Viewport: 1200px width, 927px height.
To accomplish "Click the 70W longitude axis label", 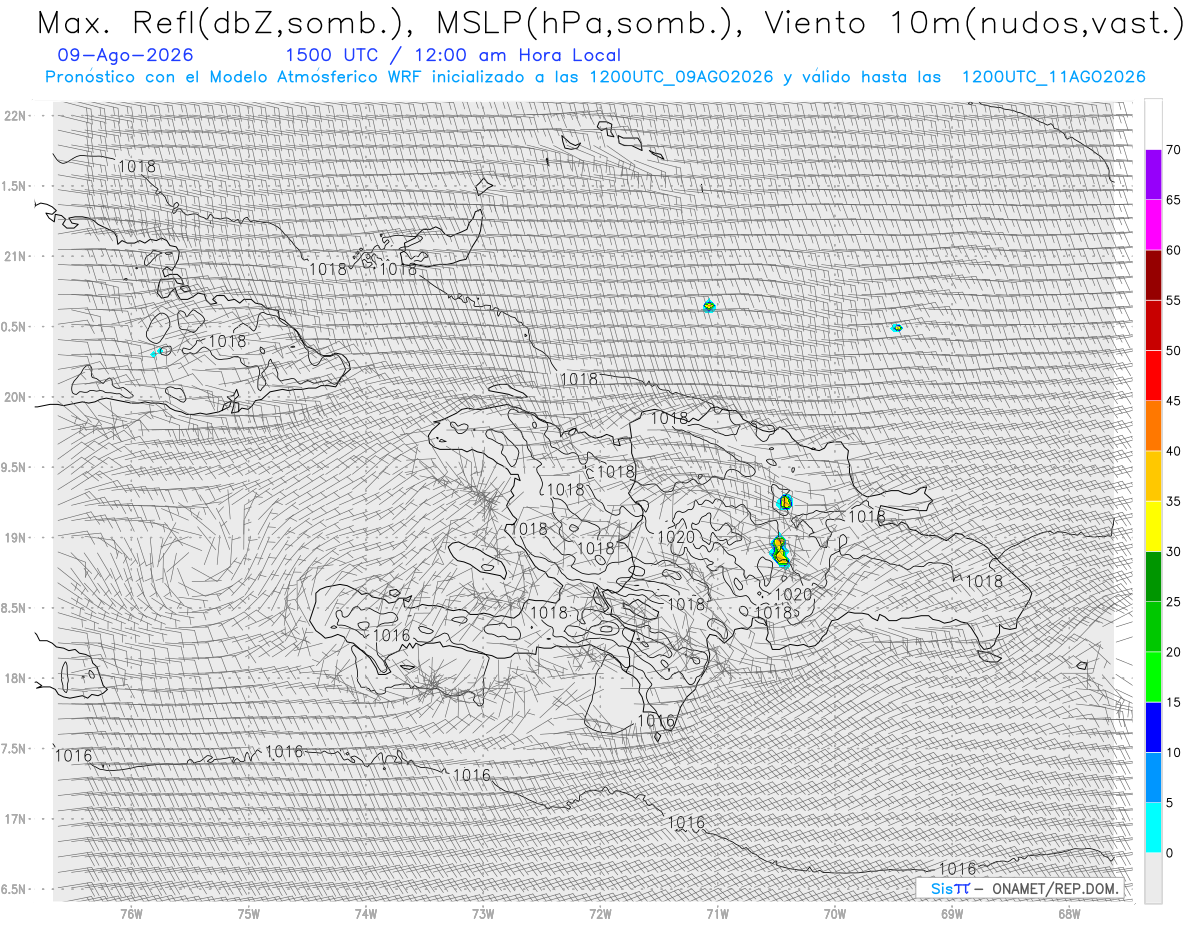I will click(x=835, y=914).
